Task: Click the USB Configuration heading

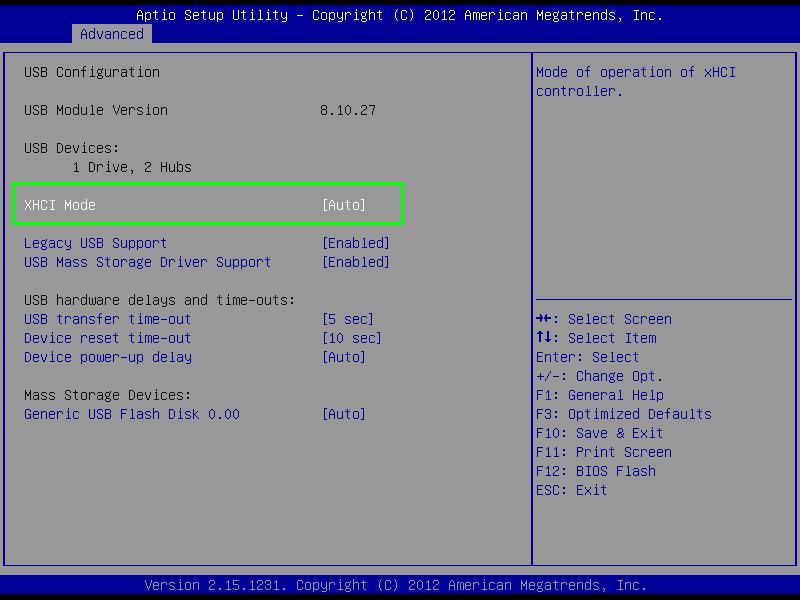Action: (x=92, y=72)
